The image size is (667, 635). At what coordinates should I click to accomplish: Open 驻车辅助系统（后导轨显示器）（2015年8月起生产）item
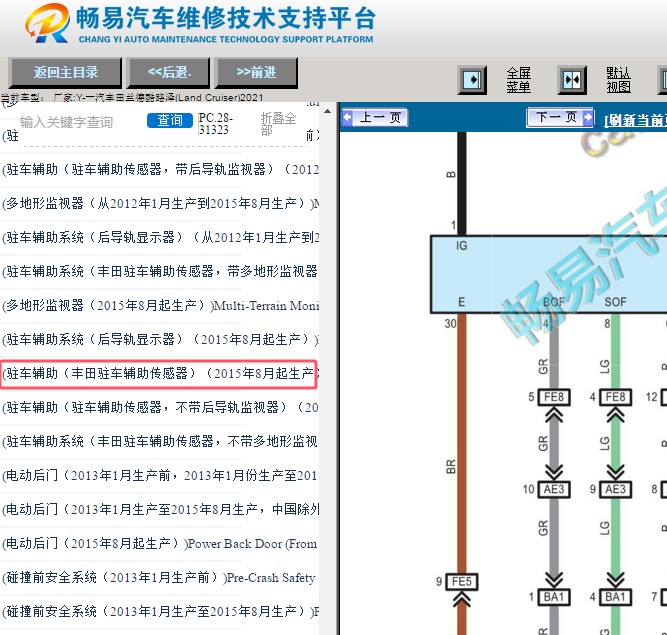[160, 339]
